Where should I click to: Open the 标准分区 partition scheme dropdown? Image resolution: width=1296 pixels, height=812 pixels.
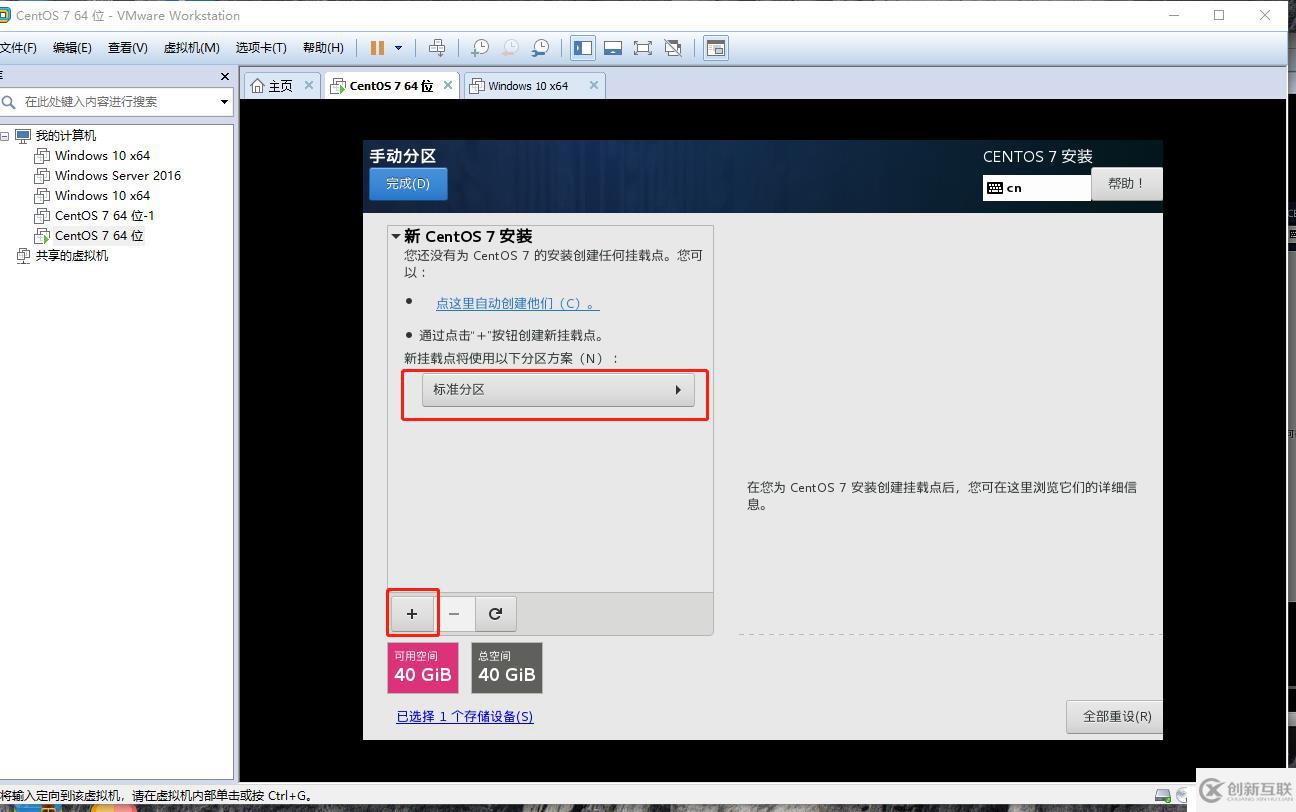coord(558,390)
